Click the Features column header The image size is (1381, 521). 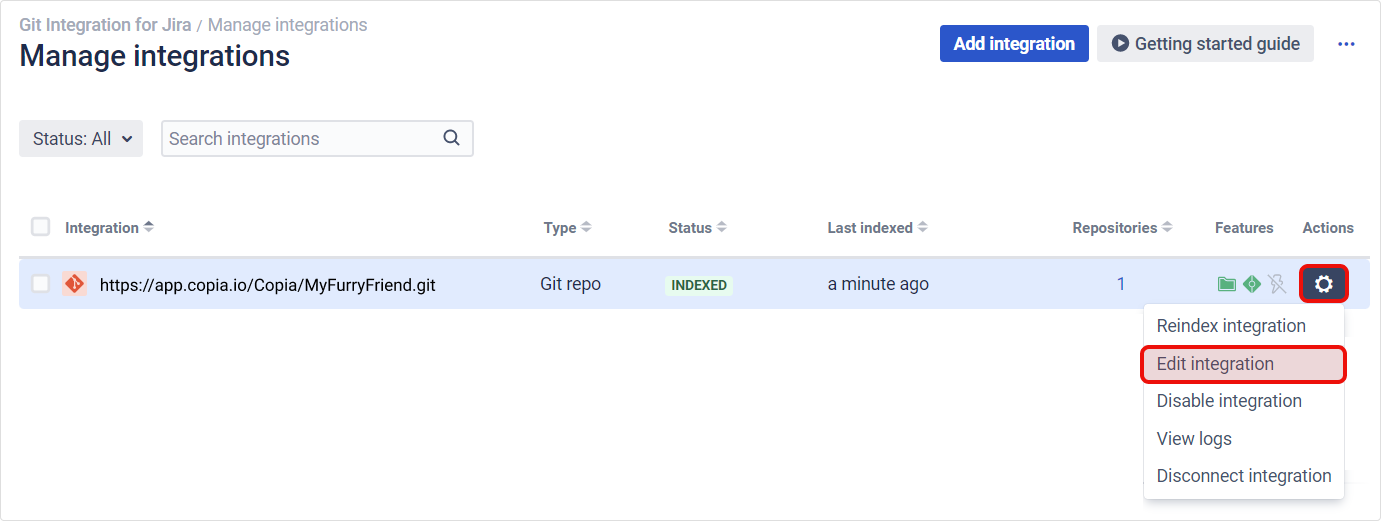pos(1244,228)
